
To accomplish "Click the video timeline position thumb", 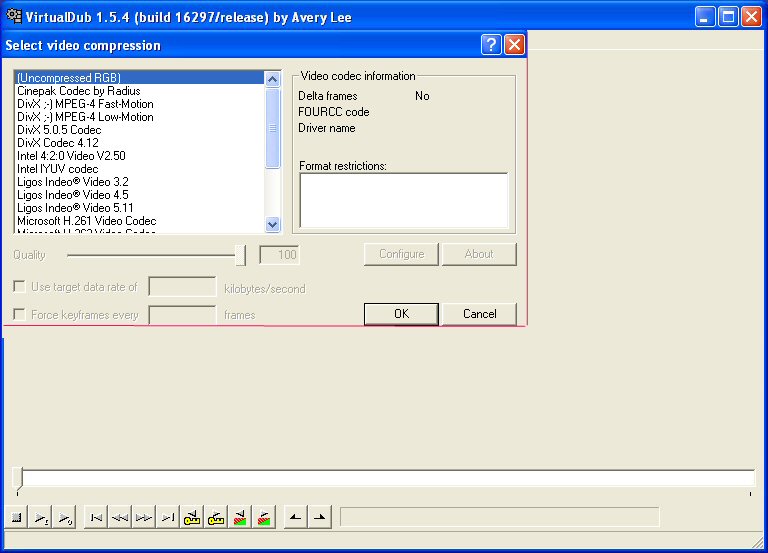I will [19, 479].
